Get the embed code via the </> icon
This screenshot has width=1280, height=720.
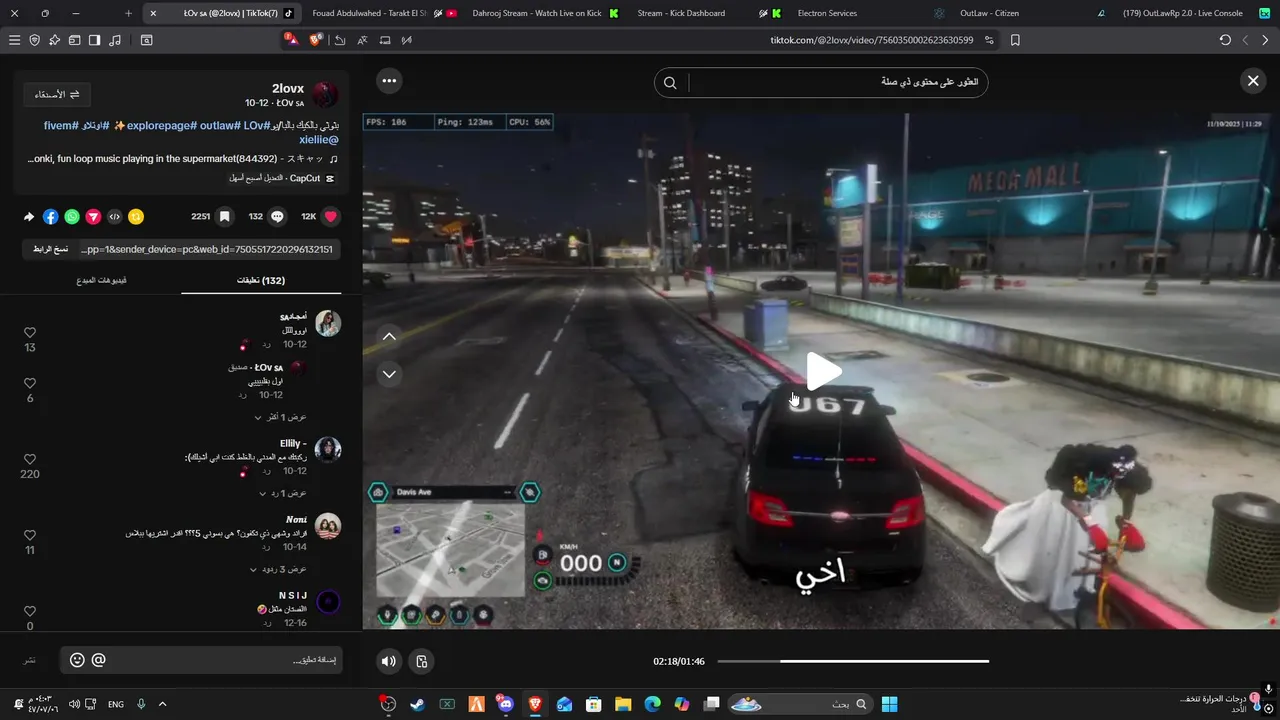coord(115,216)
